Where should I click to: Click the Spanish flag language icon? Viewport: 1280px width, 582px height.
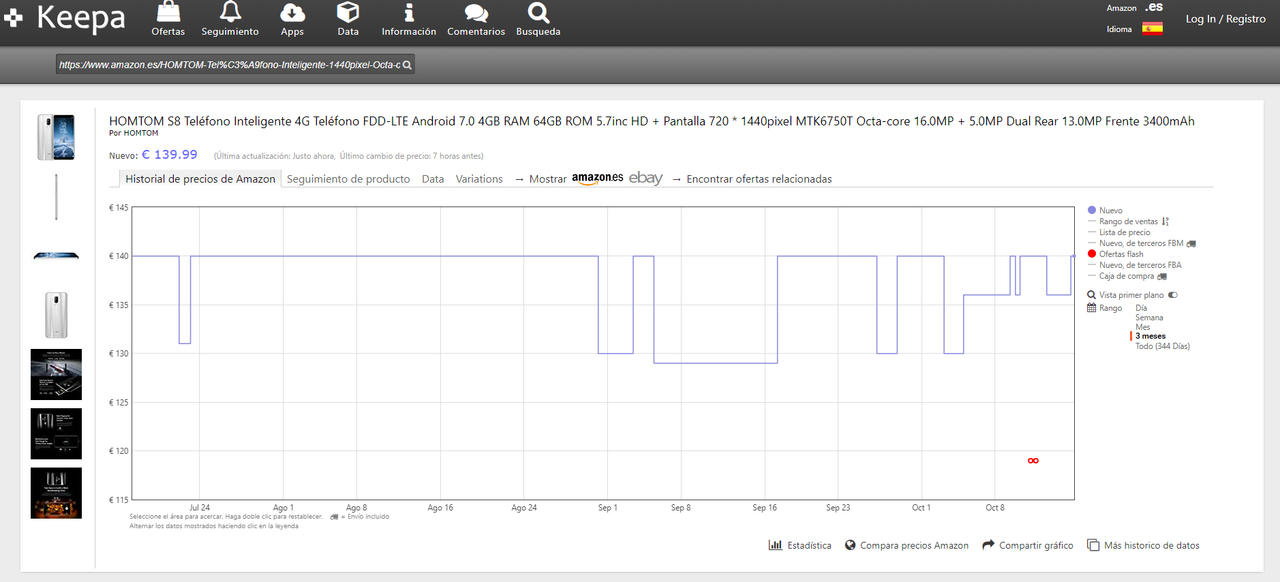coord(1152,28)
